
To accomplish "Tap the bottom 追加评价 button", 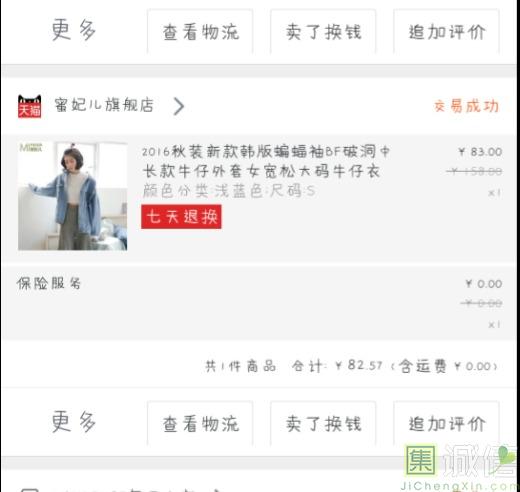I will tap(446, 424).
